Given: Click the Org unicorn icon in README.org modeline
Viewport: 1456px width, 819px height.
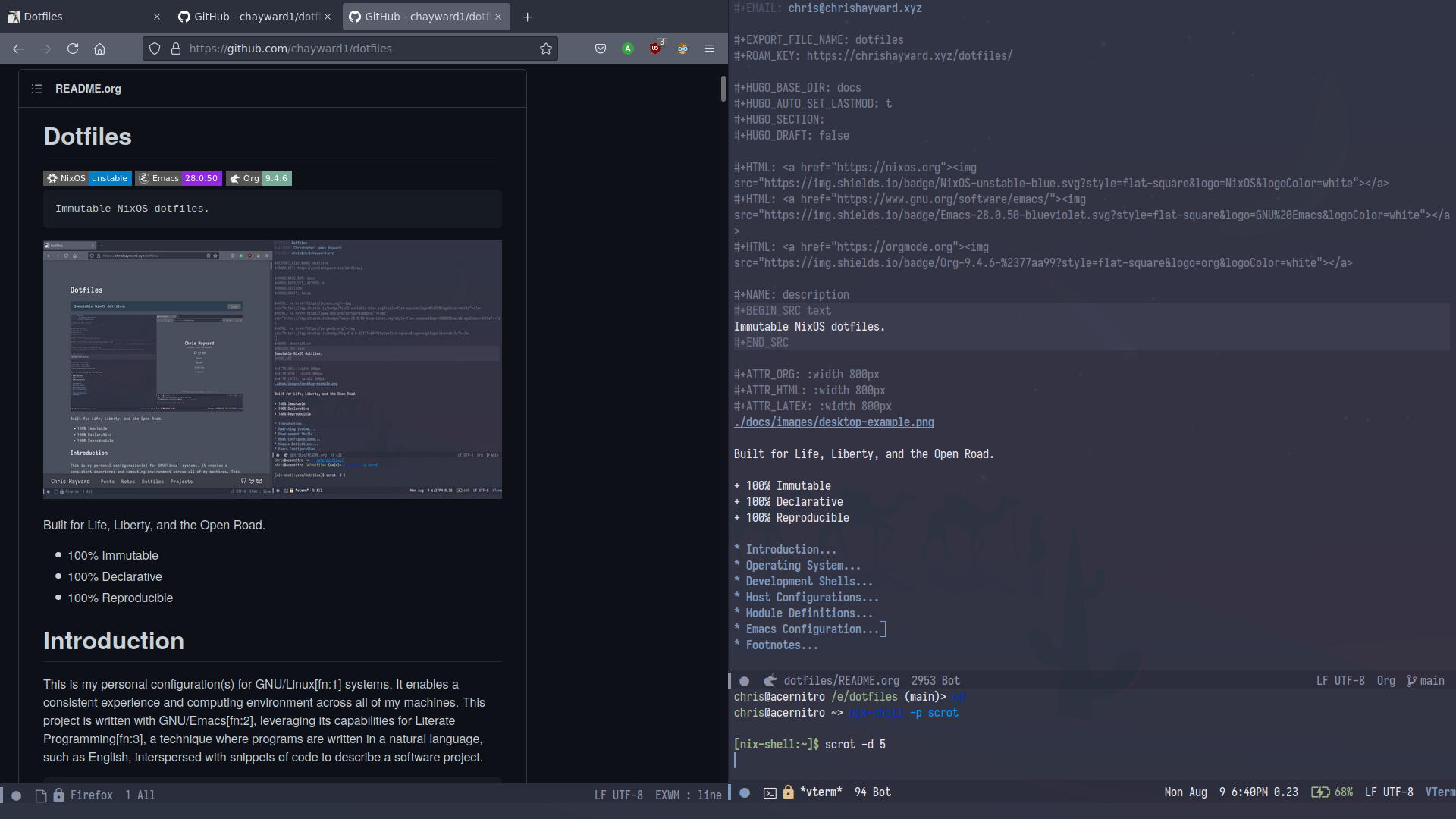Looking at the screenshot, I should point(770,681).
